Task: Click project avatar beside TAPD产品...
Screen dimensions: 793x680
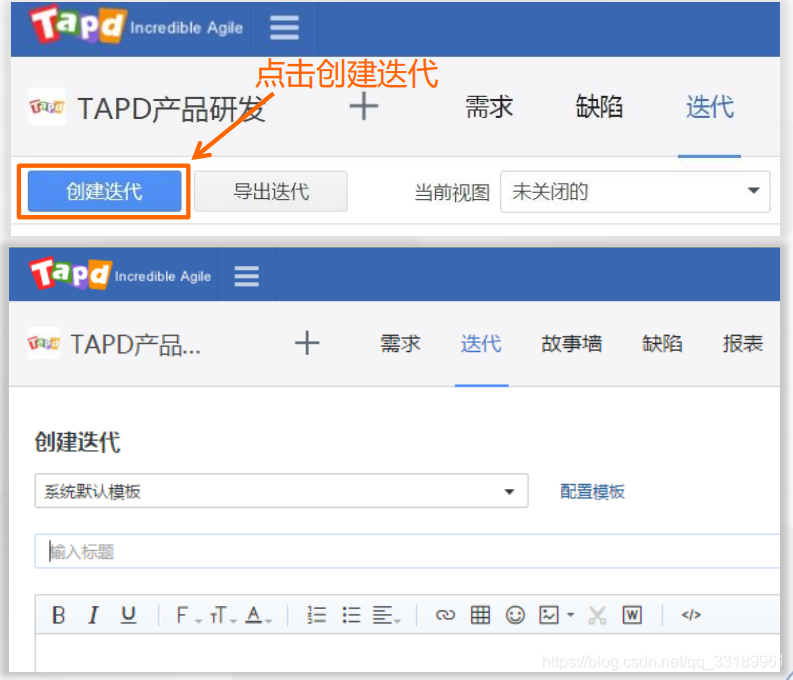Action: tap(43, 343)
